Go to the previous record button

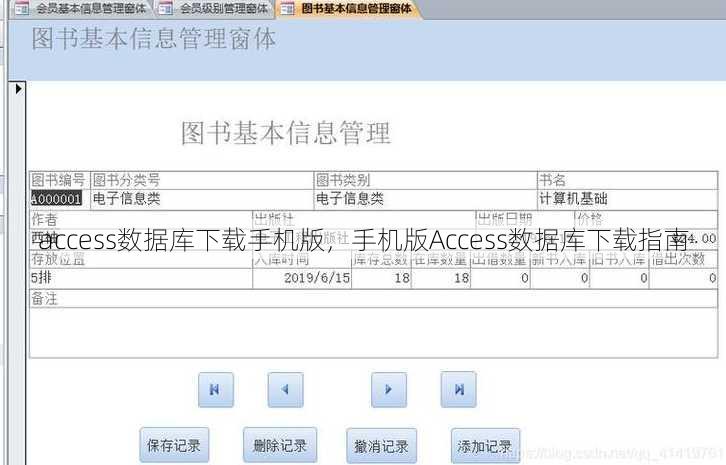click(286, 390)
